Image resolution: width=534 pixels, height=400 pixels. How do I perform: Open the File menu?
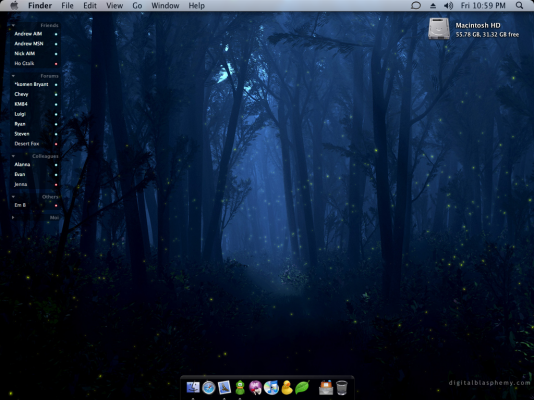click(x=67, y=5)
